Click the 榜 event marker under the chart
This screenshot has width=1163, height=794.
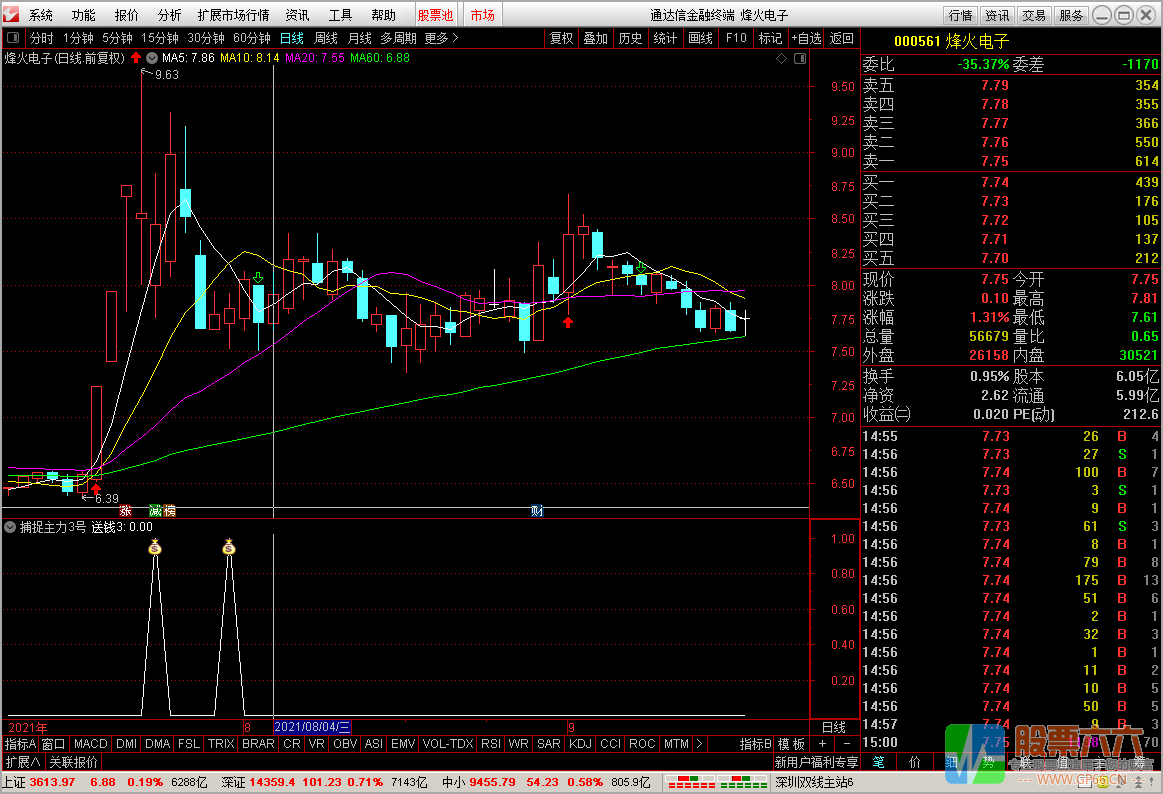point(170,511)
